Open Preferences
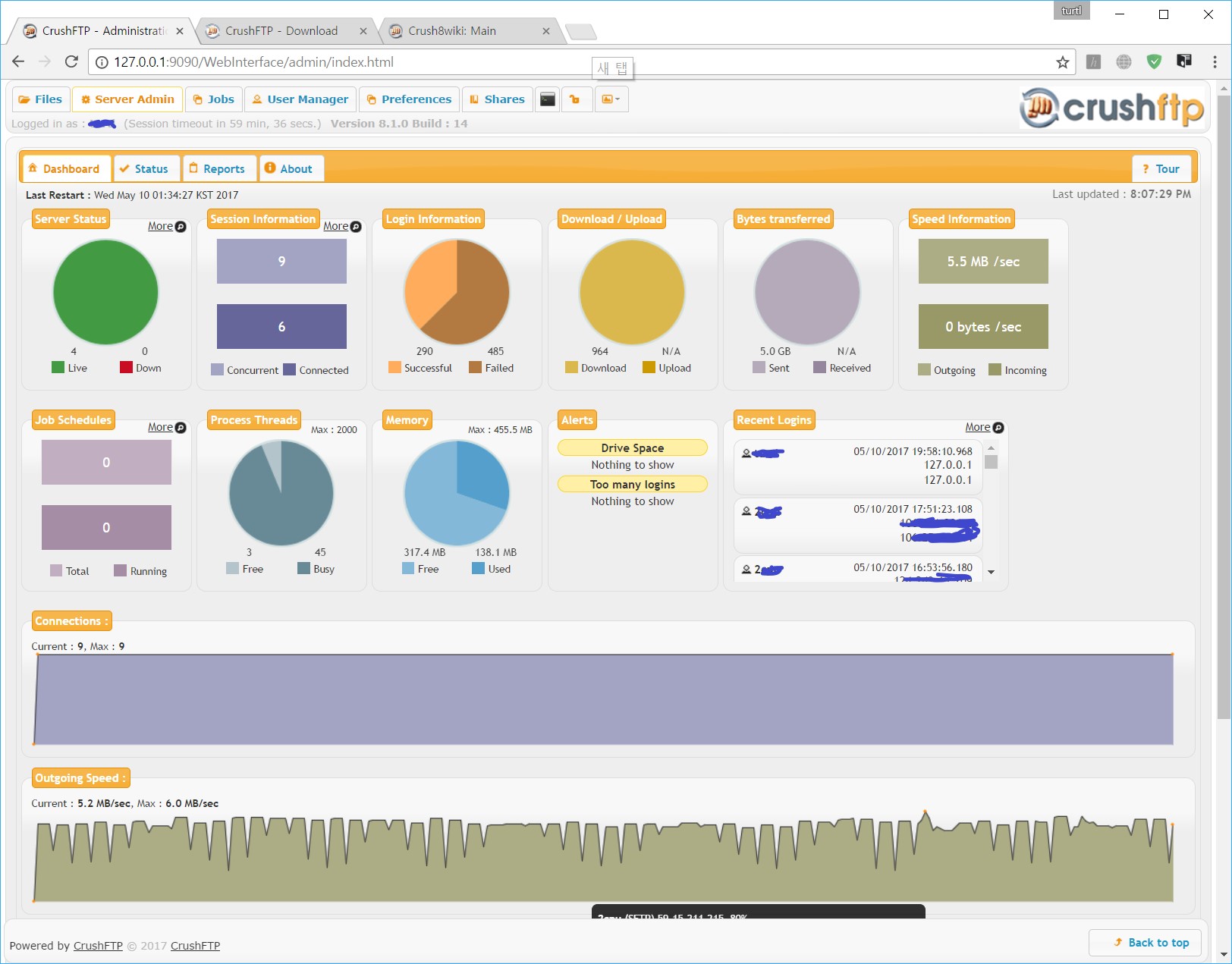The height and width of the screenshot is (964, 1232). [x=410, y=99]
